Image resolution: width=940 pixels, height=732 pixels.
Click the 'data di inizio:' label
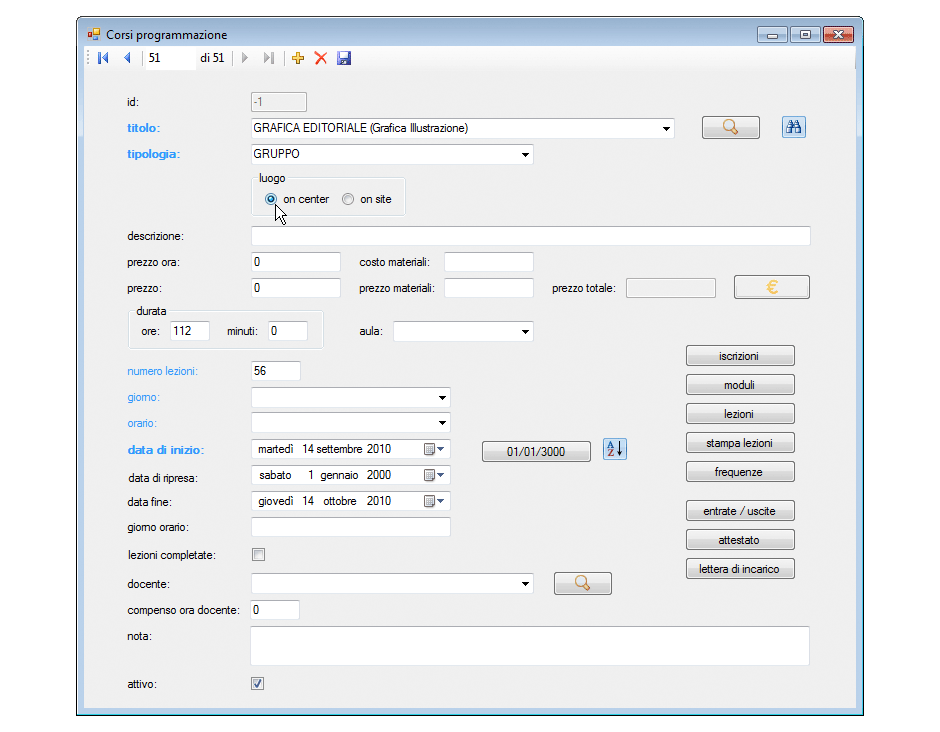click(x=165, y=450)
